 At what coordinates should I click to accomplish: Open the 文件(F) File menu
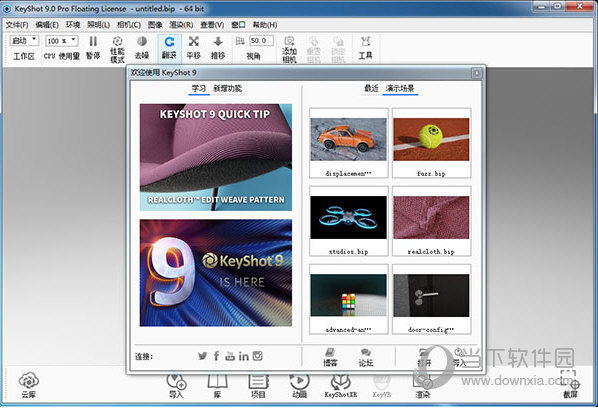tap(17, 25)
